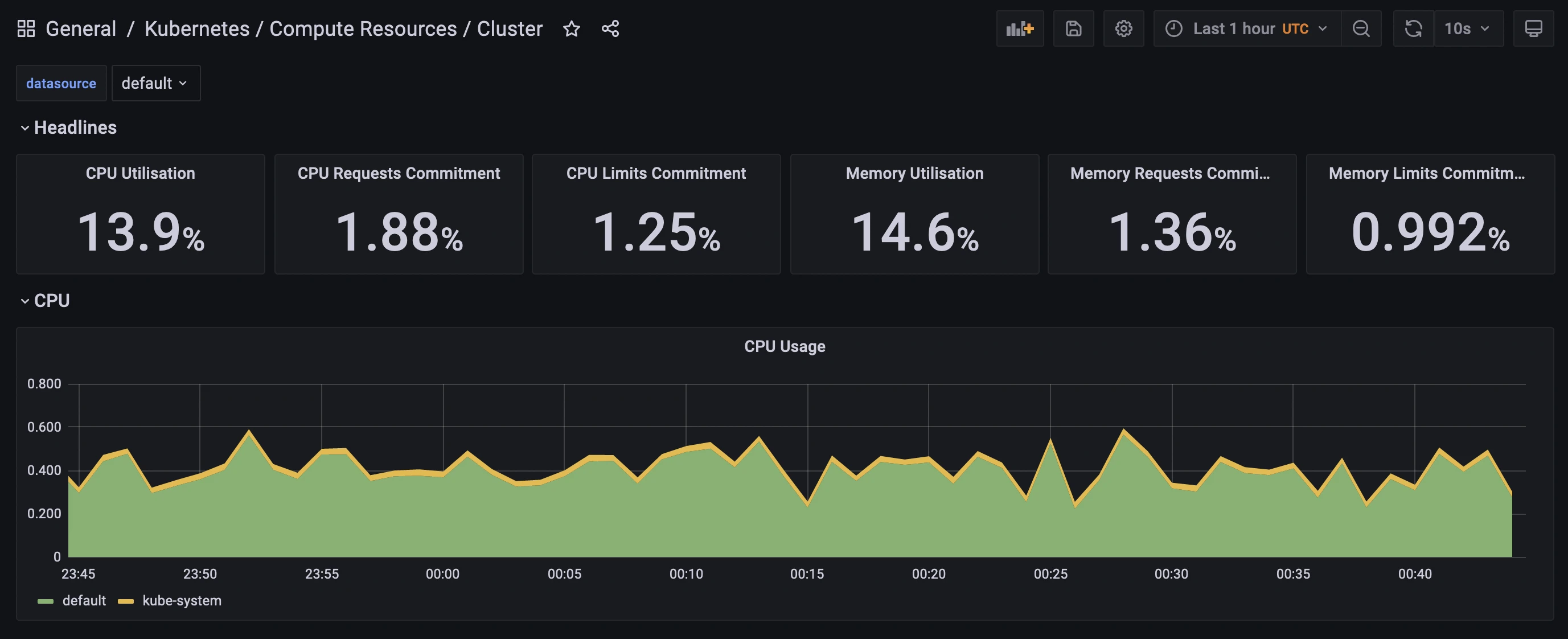Collapse the CPU row
Image resolution: width=1568 pixels, height=639 pixels.
(51, 300)
